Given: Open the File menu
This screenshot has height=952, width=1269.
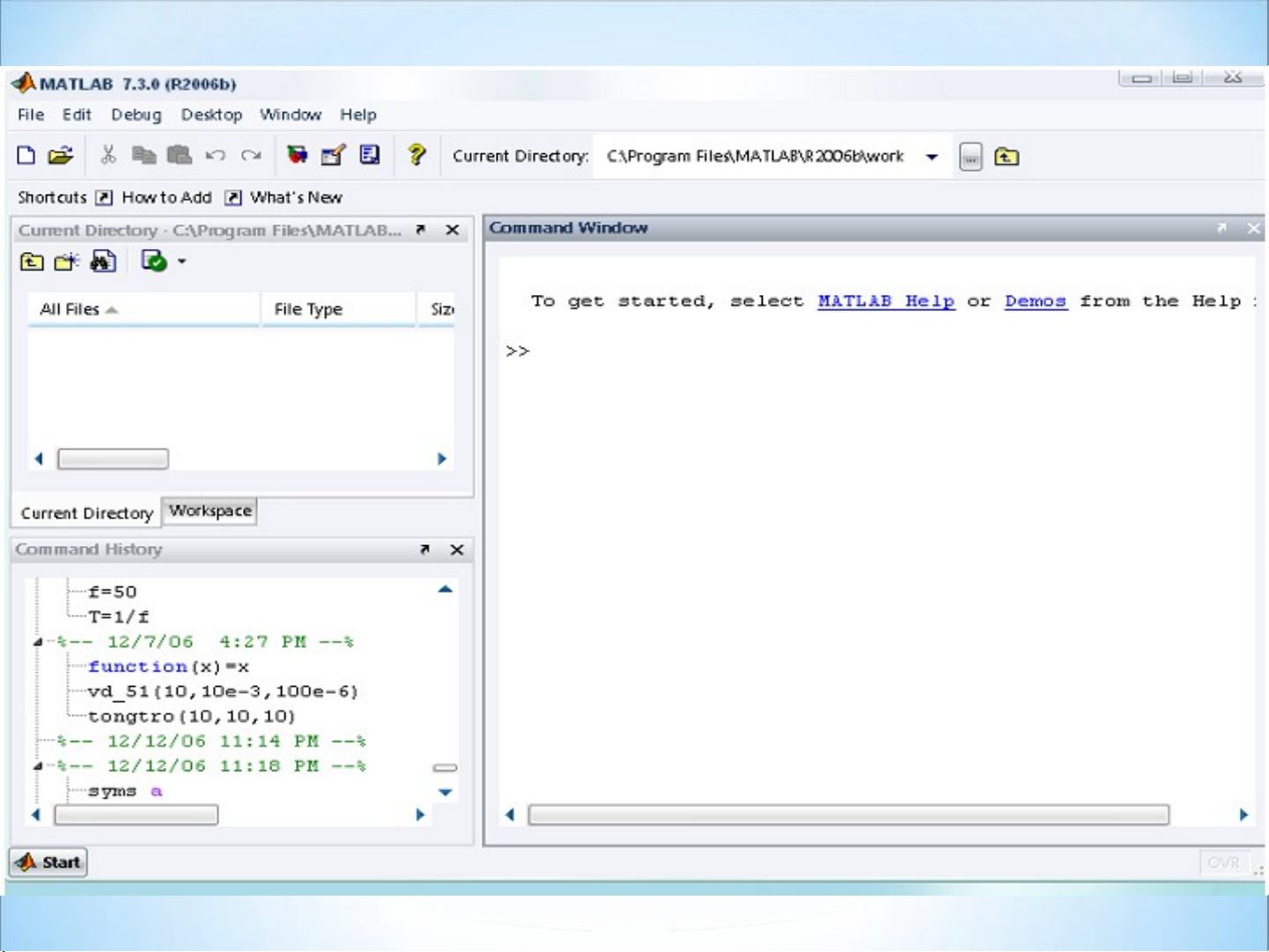Looking at the screenshot, I should point(31,114).
